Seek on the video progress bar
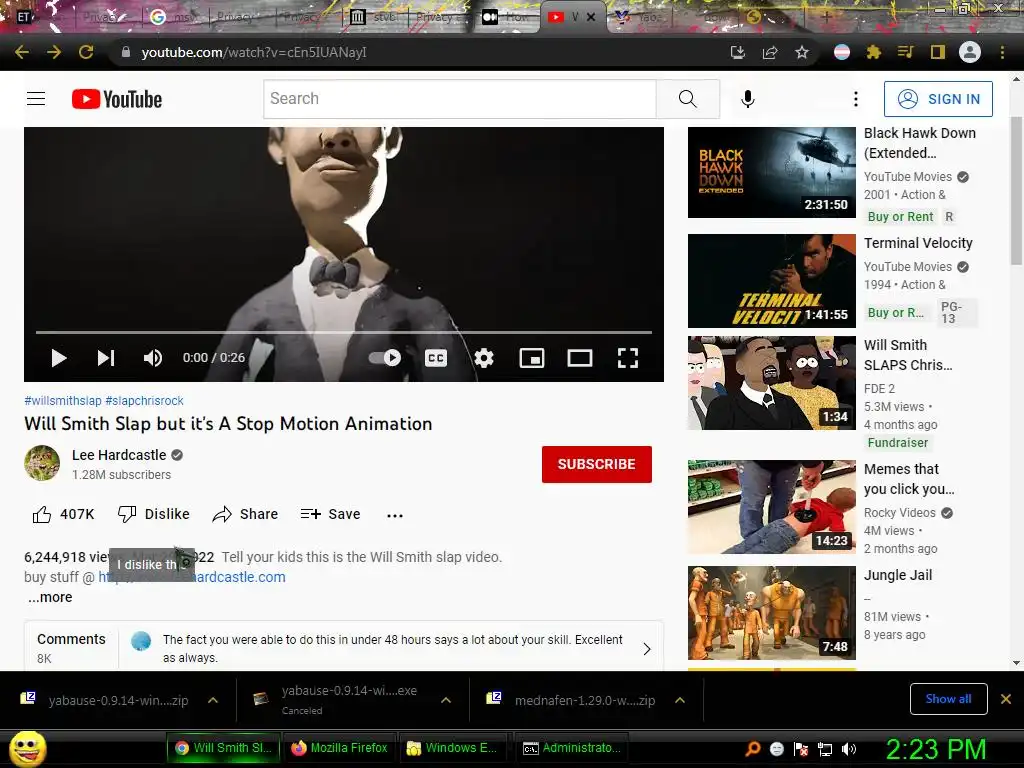1024x768 pixels. [x=344, y=332]
